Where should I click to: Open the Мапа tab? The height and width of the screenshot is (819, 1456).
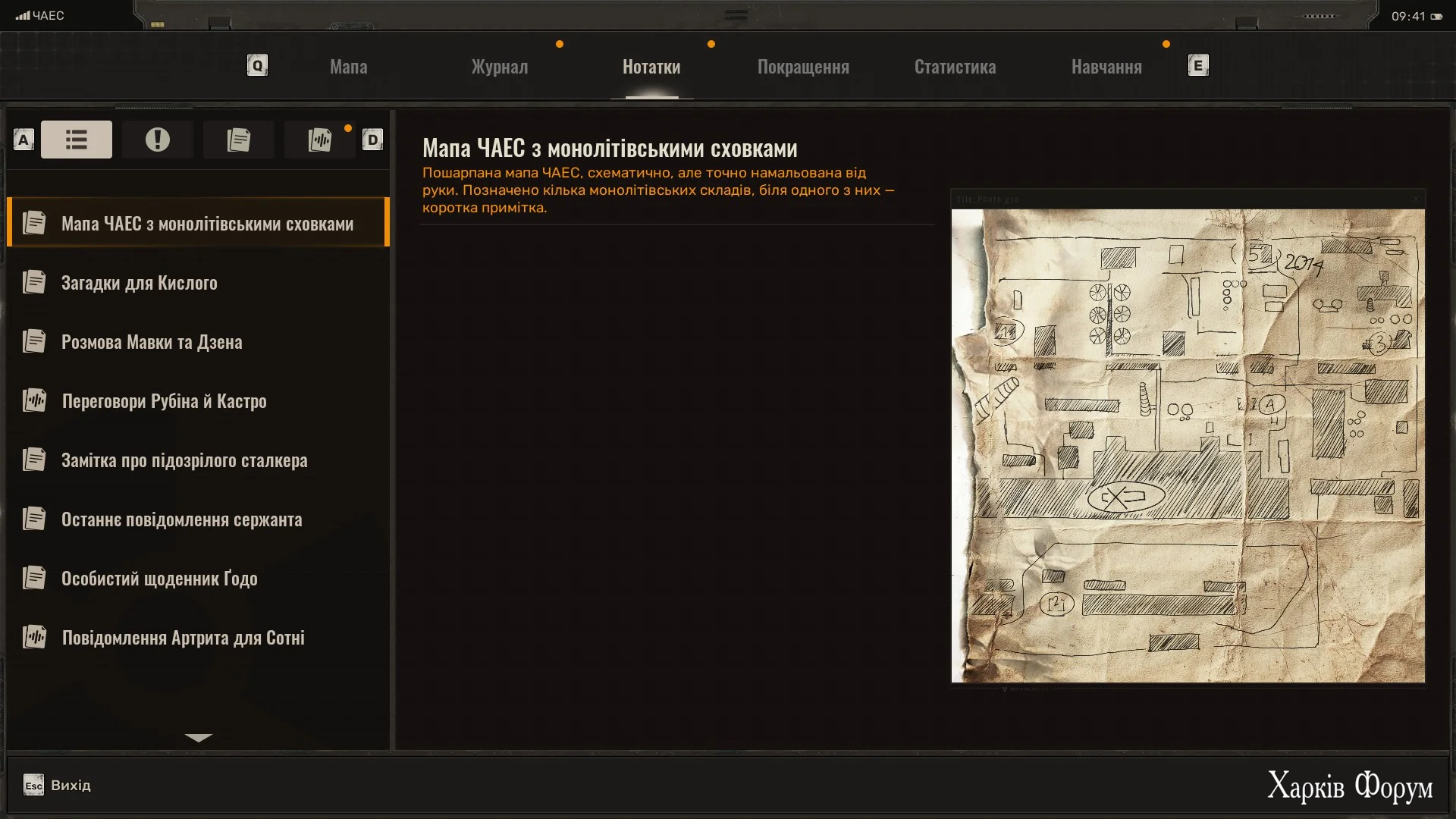click(348, 67)
